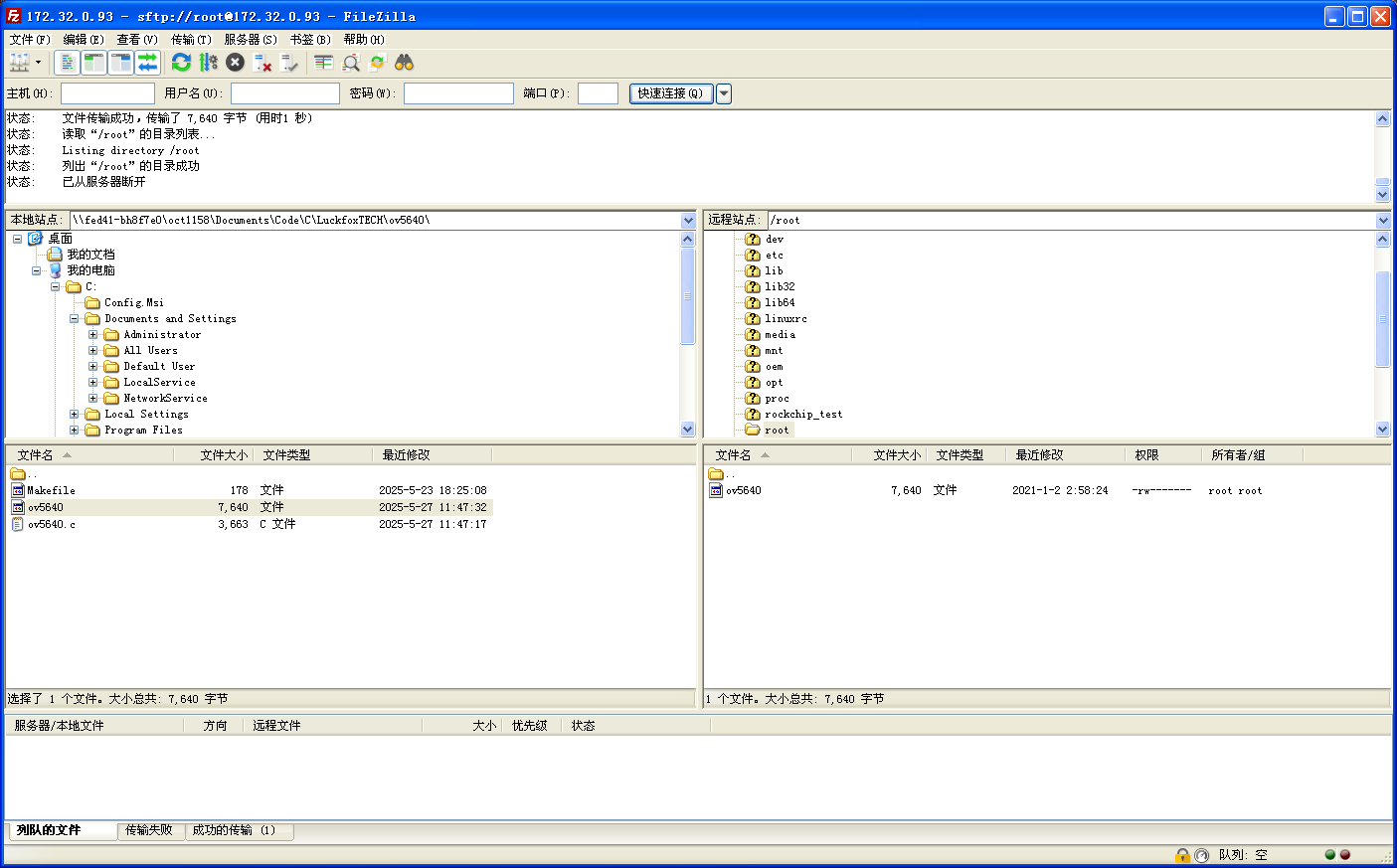Viewport: 1397px width, 868px height.
Task: Toggle message log display
Action: 67,63
